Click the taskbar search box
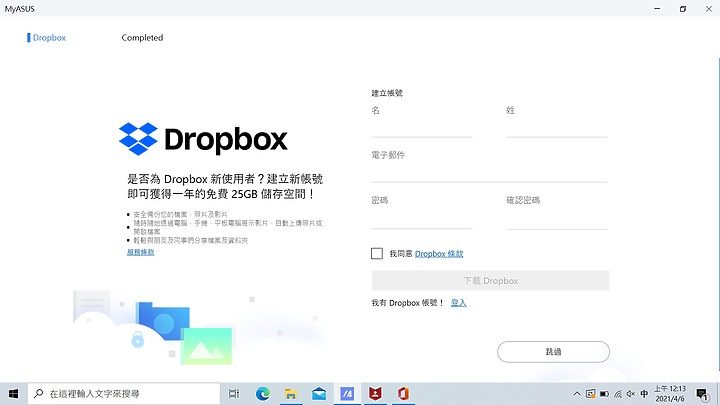Image resolution: width=720 pixels, height=405 pixels. 124,394
